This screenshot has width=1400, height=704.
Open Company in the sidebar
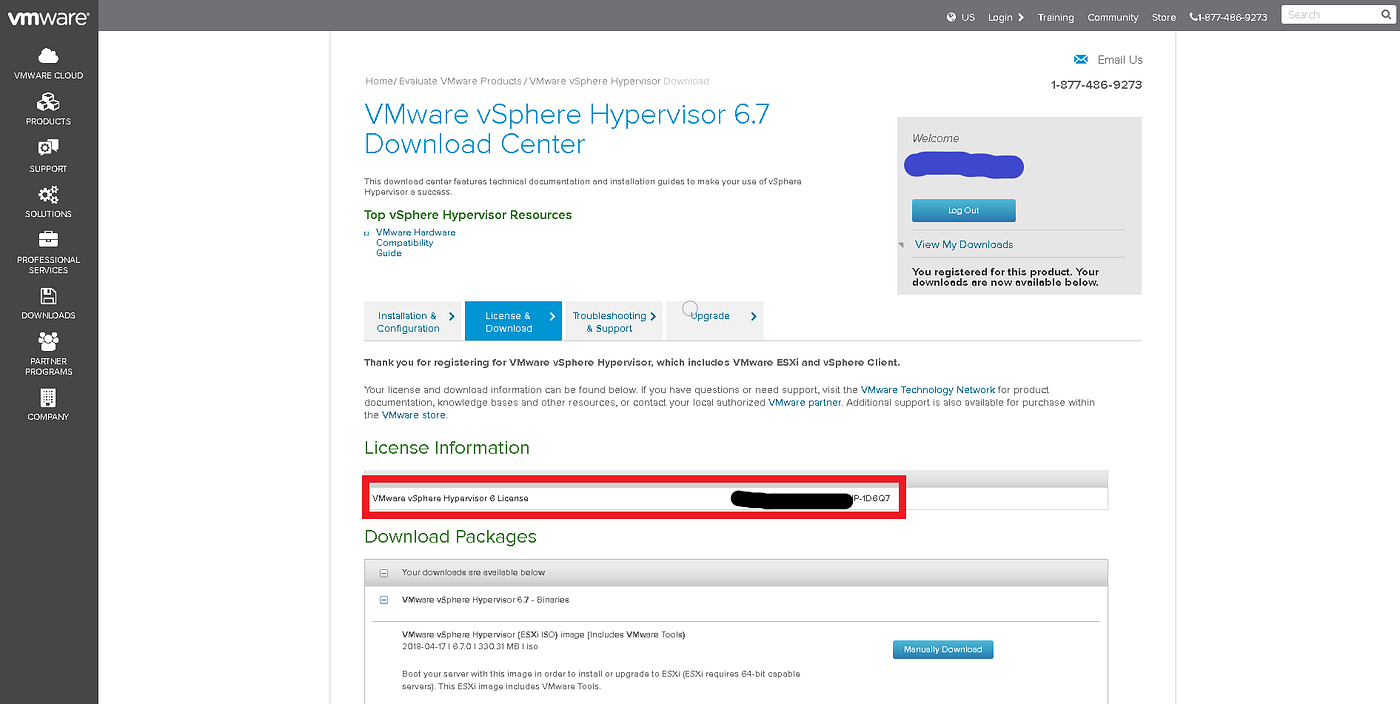point(48,405)
